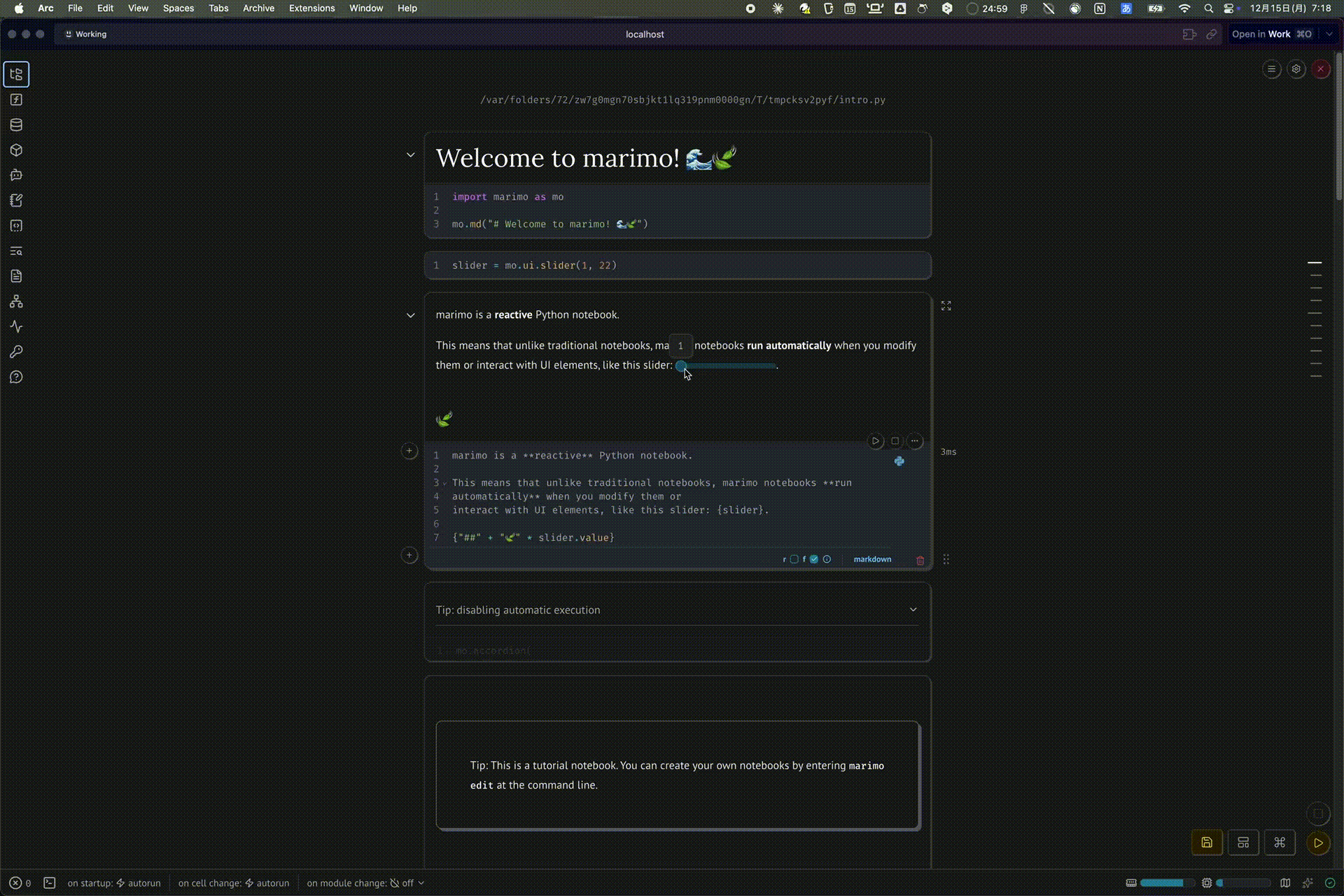This screenshot has width=1344, height=896.
Task: Click the markdown language label
Action: (872, 559)
